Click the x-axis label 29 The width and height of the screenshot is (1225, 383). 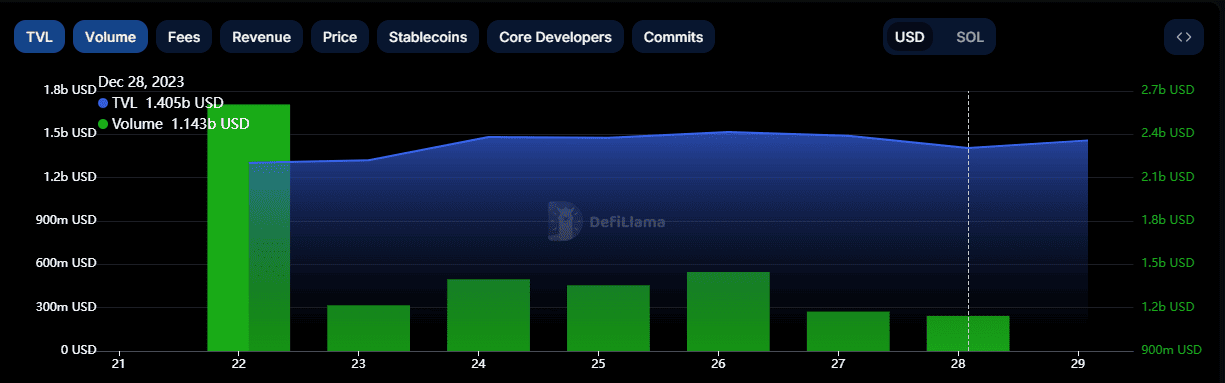point(1078,363)
